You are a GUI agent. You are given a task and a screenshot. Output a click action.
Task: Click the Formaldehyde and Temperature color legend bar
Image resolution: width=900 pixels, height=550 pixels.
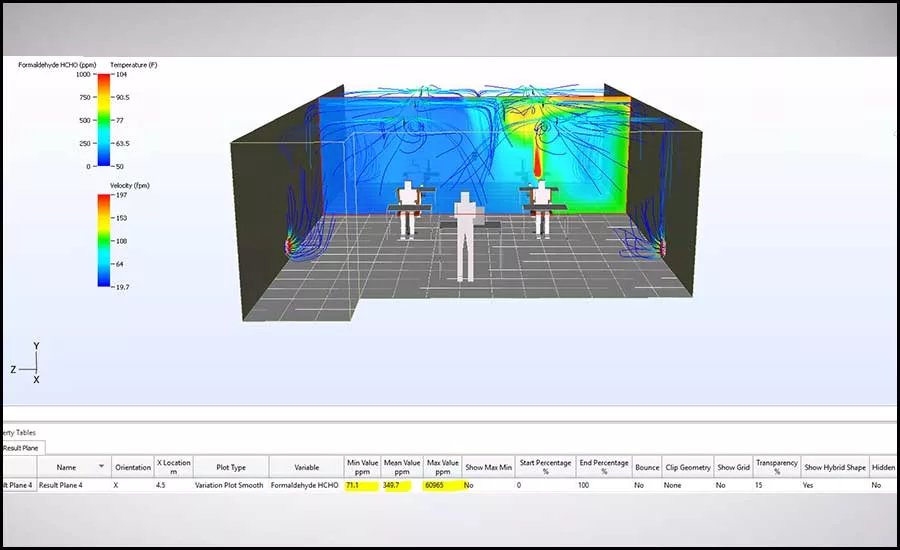103,120
